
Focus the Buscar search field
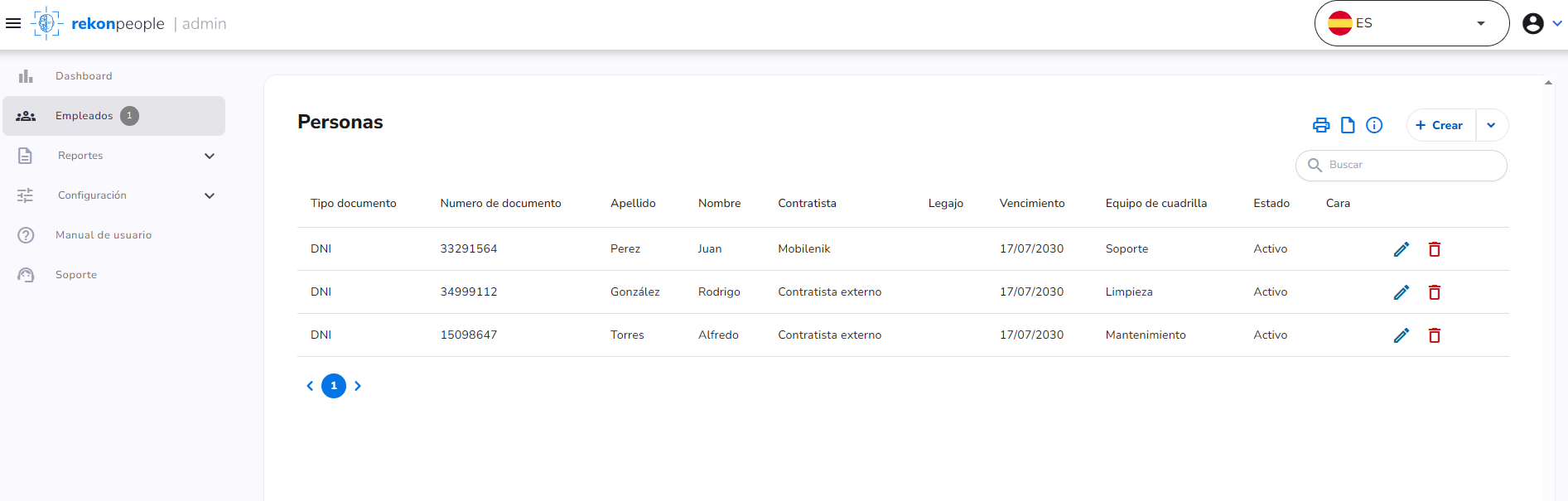(1402, 165)
